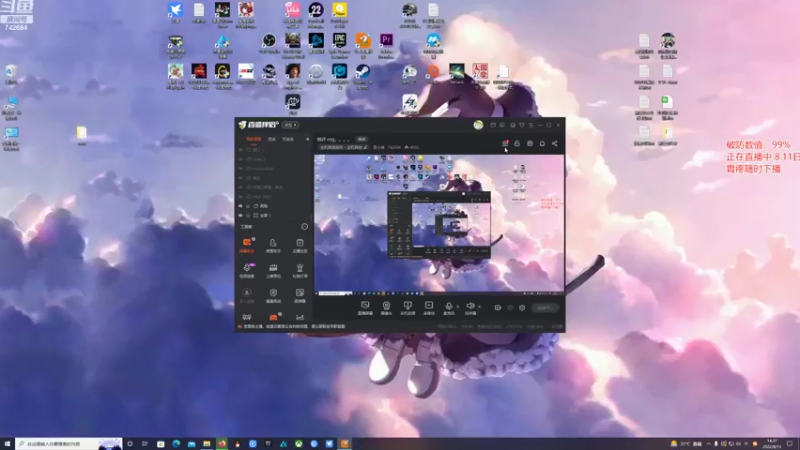800x450 pixels.
Task: Click the Adobe Premiere Pro desktop icon
Action: tap(386, 43)
